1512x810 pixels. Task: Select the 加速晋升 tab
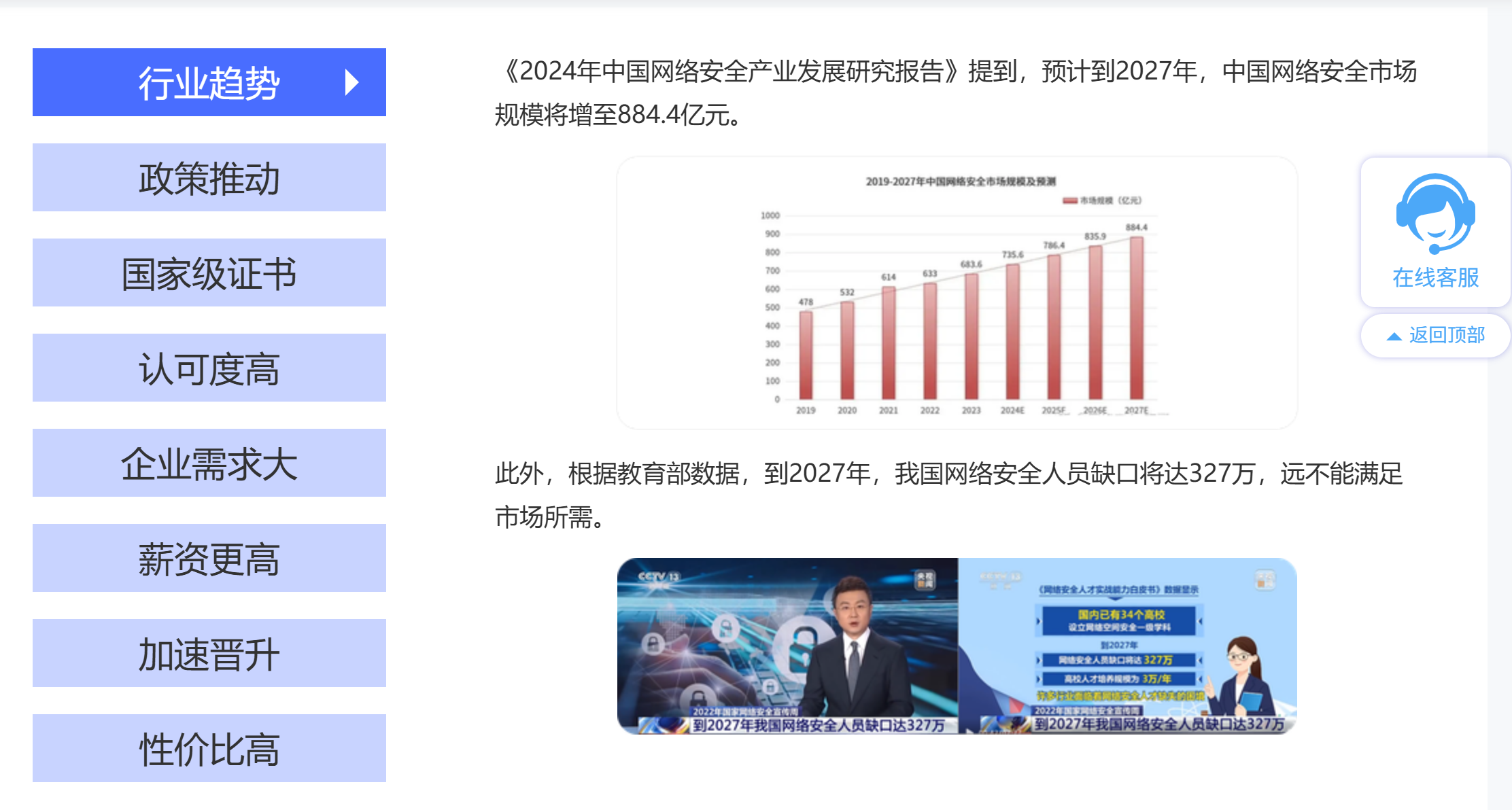tap(209, 653)
